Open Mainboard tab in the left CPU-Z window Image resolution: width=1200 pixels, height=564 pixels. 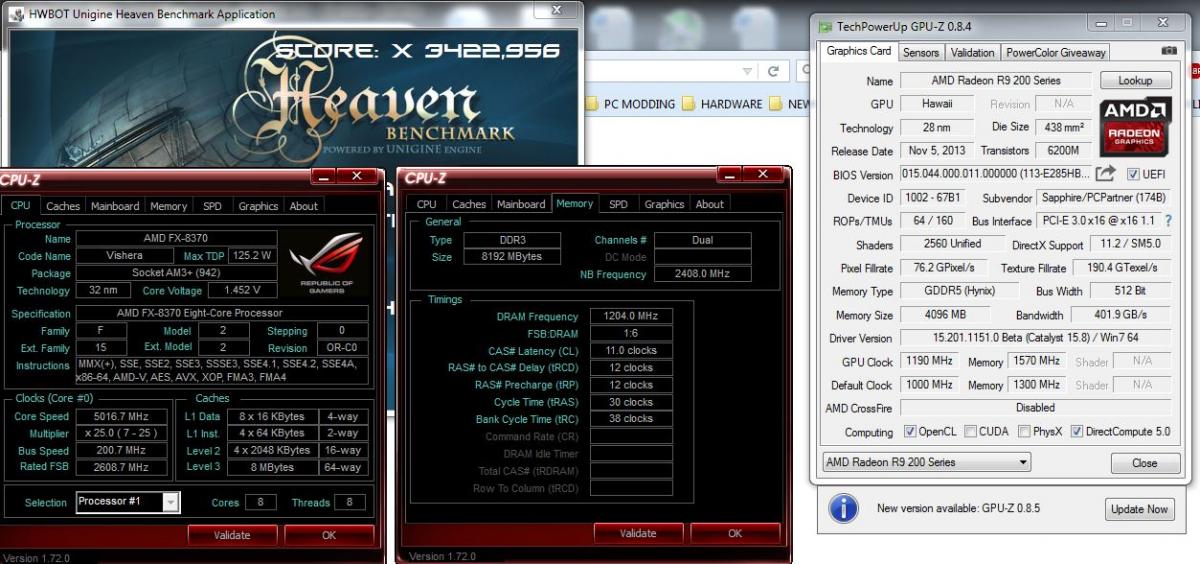pyautogui.click(x=115, y=206)
